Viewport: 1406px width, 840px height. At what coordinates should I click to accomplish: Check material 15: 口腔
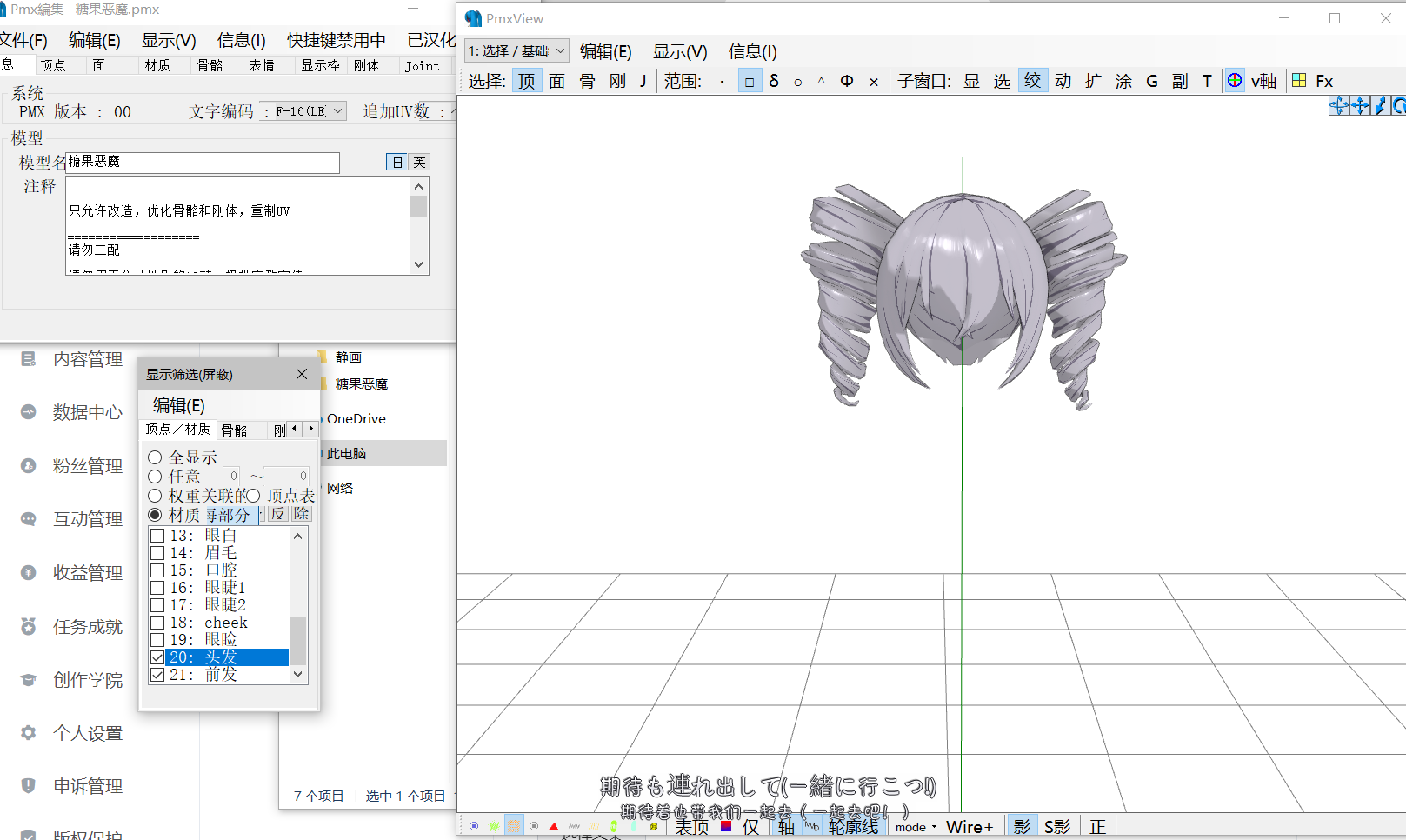click(x=157, y=570)
